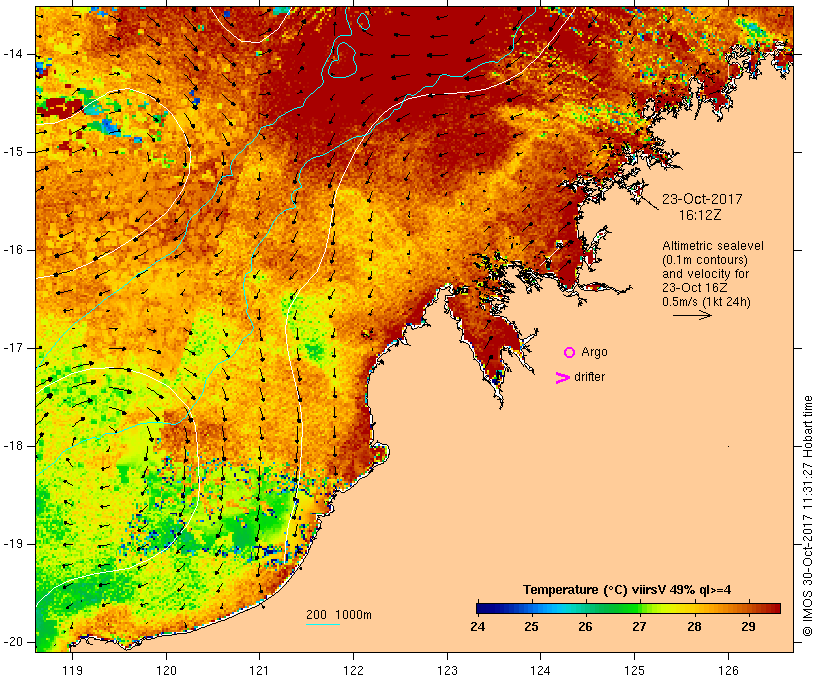
Task: Click the magenta drifter arrowhead legend symbol
Action: [x=563, y=378]
